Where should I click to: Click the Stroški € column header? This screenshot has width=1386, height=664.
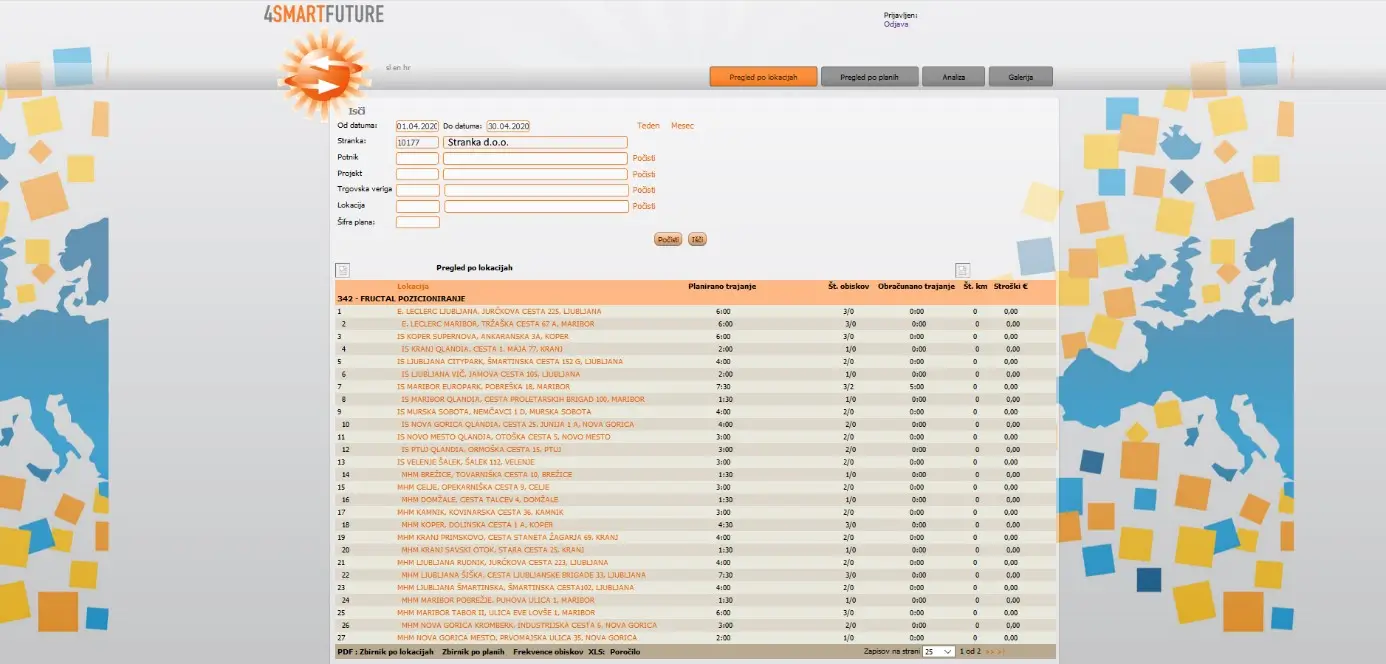coord(1012,287)
